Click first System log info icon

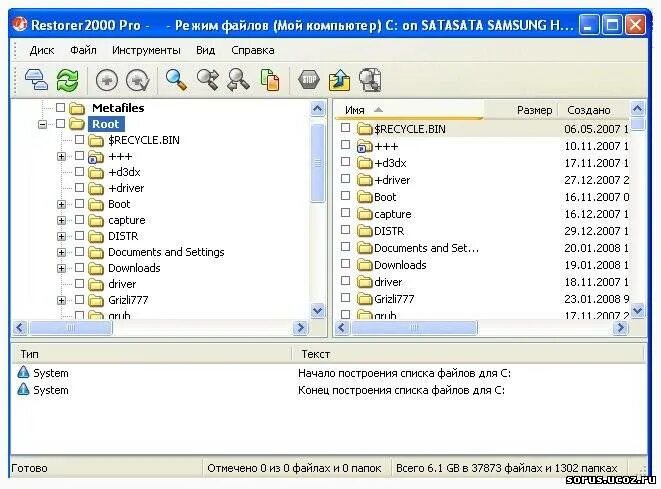pyautogui.click(x=23, y=372)
